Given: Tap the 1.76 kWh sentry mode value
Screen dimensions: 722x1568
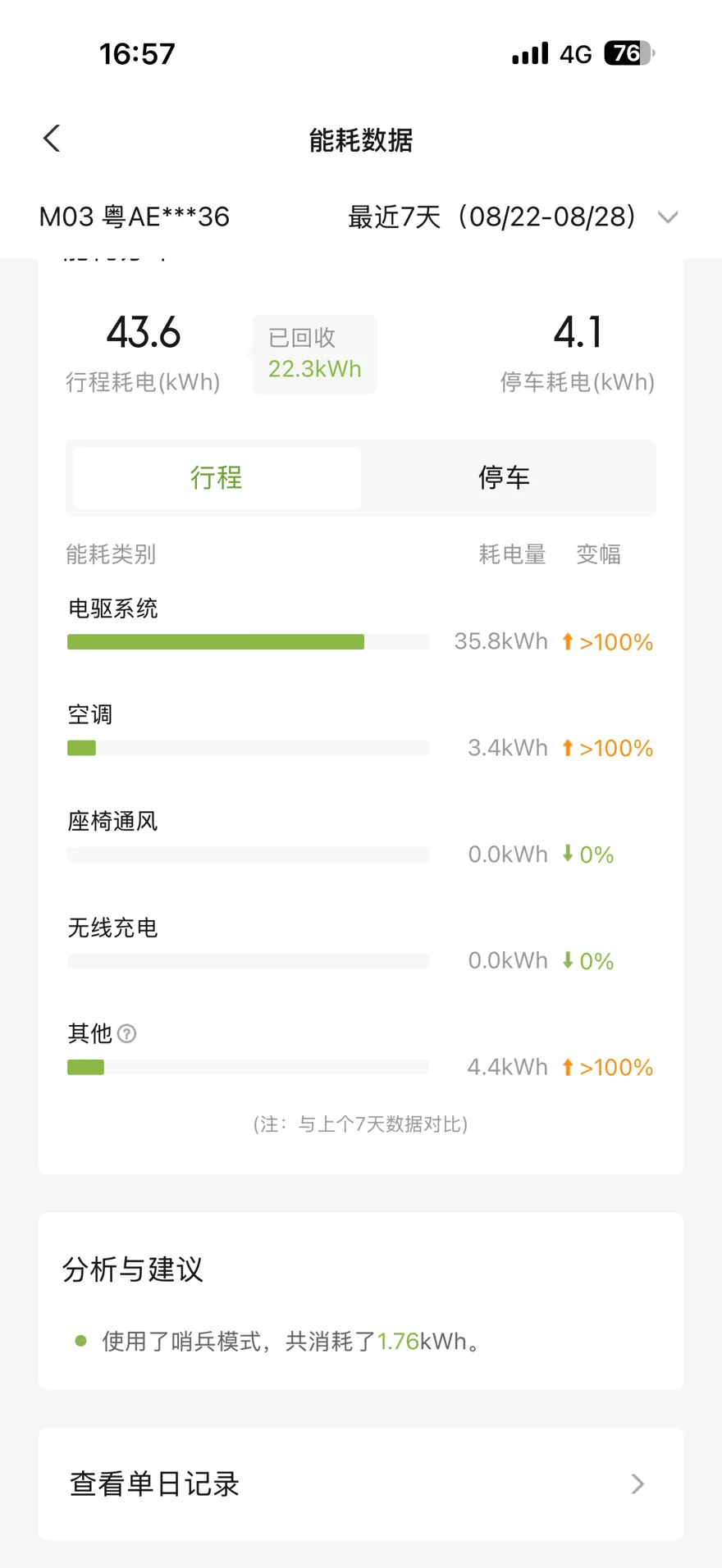Looking at the screenshot, I should pyautogui.click(x=398, y=1341).
